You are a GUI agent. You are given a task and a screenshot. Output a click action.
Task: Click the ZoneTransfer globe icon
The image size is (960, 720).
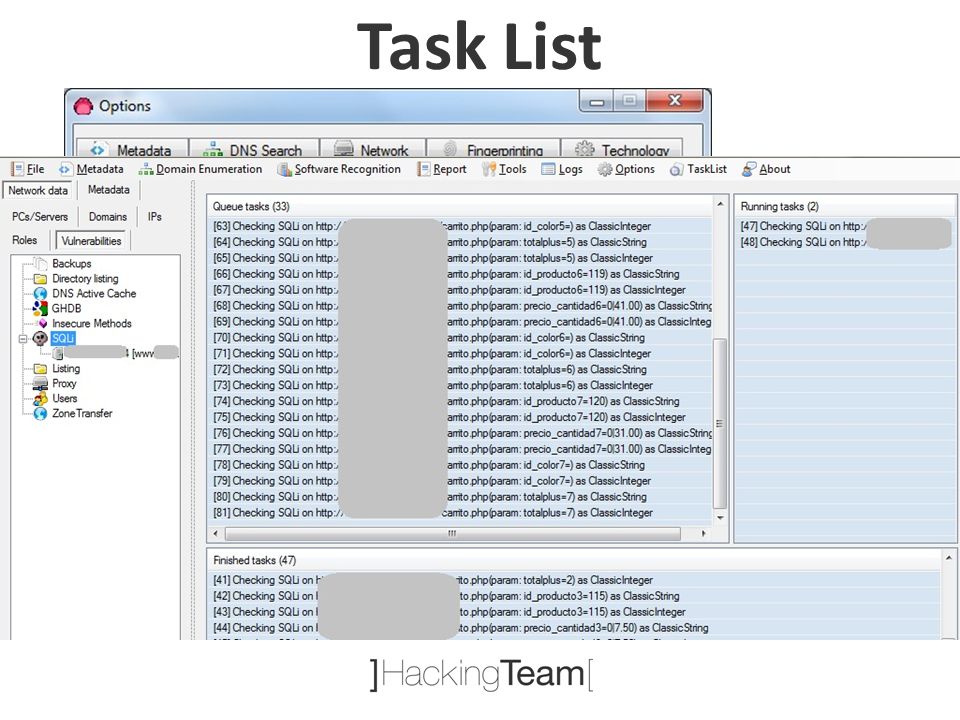(40, 413)
